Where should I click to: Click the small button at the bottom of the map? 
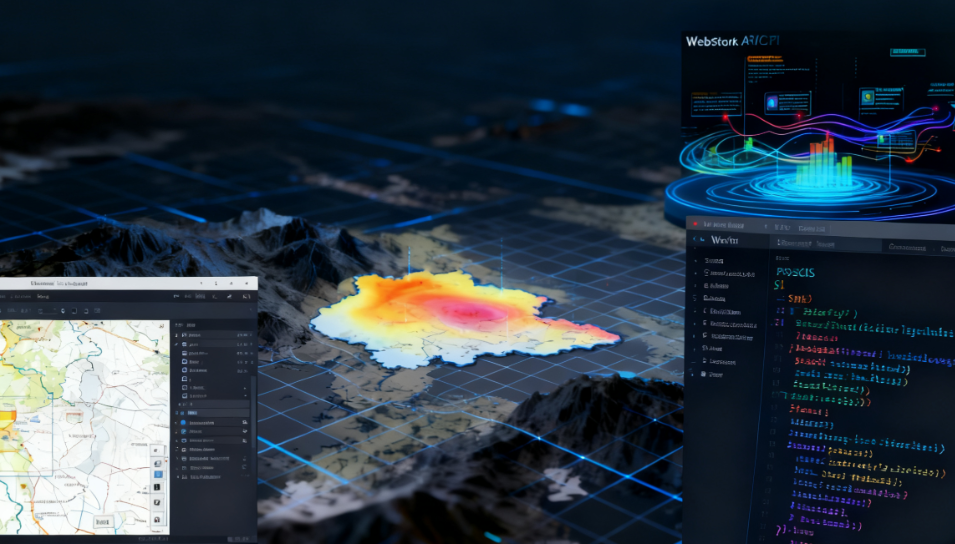coord(102,521)
